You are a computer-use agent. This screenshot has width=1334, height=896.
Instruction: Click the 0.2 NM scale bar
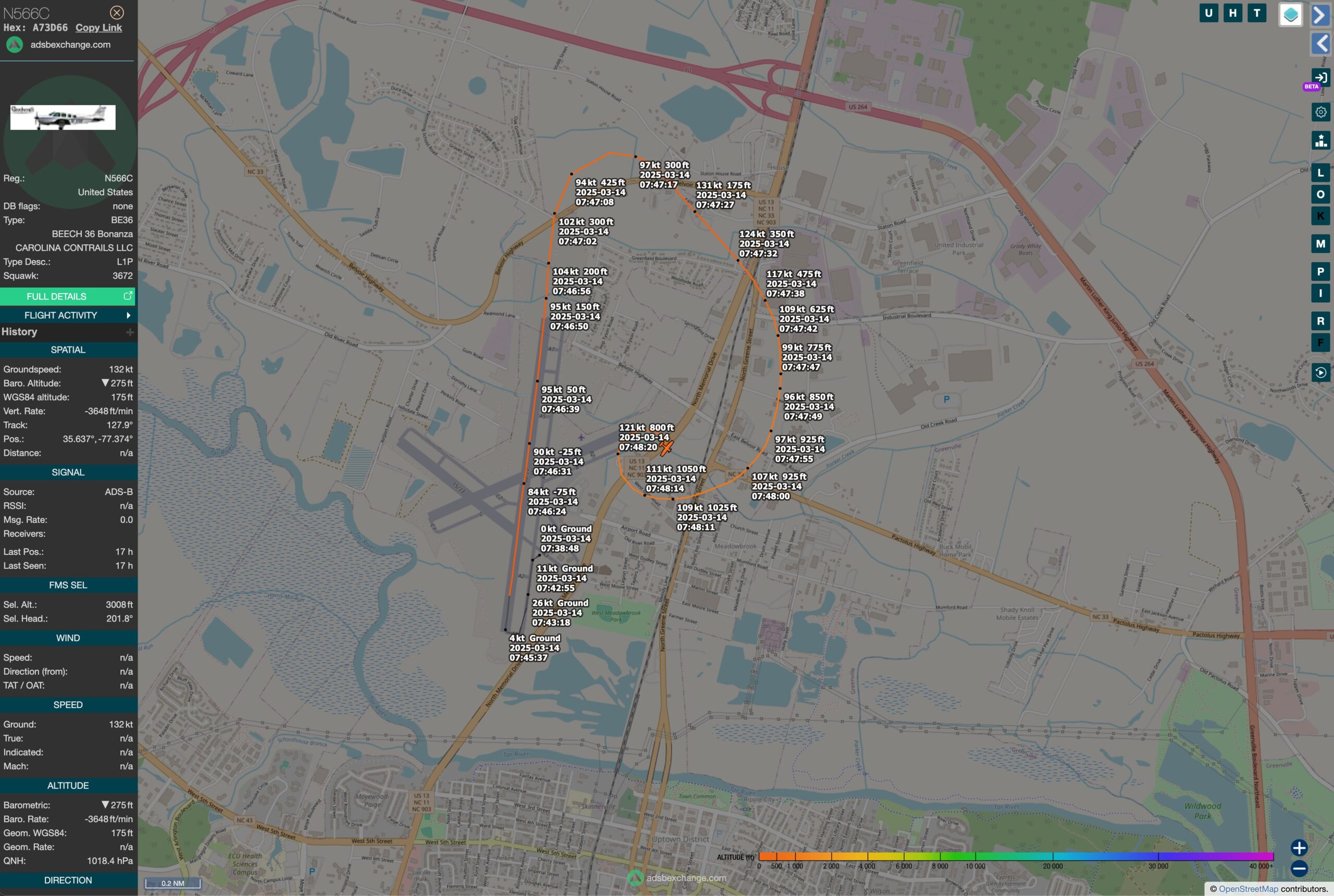coord(172,883)
